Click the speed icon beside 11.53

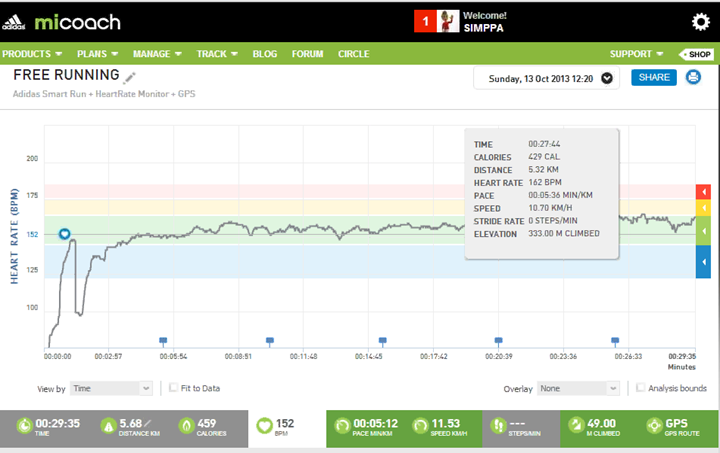(420, 426)
